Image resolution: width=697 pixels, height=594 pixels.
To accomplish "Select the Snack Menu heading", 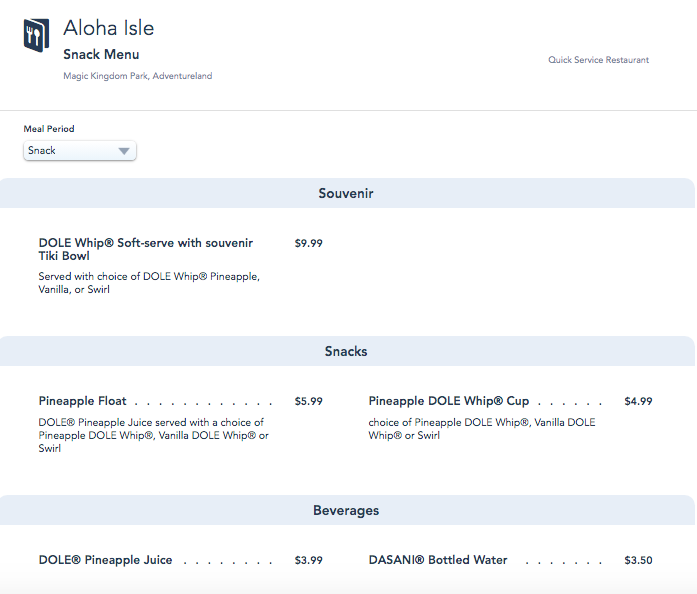I will point(101,55).
